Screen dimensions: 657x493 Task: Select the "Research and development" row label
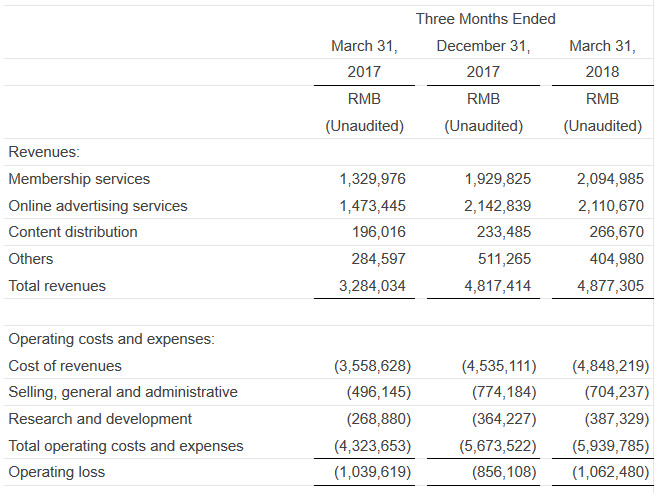coord(100,419)
